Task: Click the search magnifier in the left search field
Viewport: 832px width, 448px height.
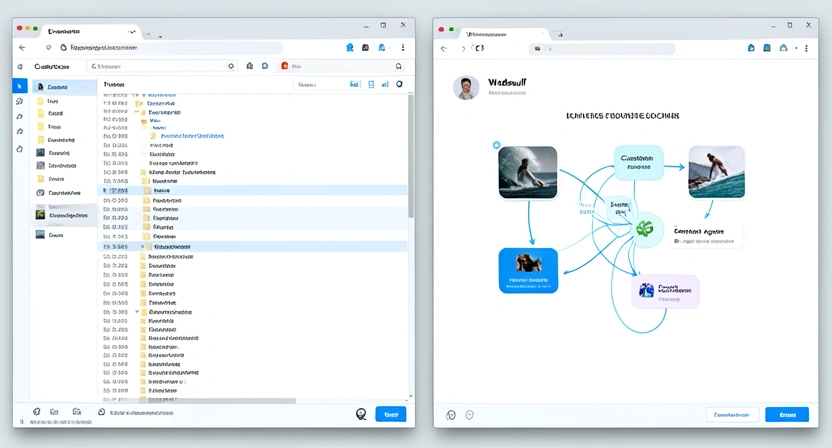Action: click(232, 66)
